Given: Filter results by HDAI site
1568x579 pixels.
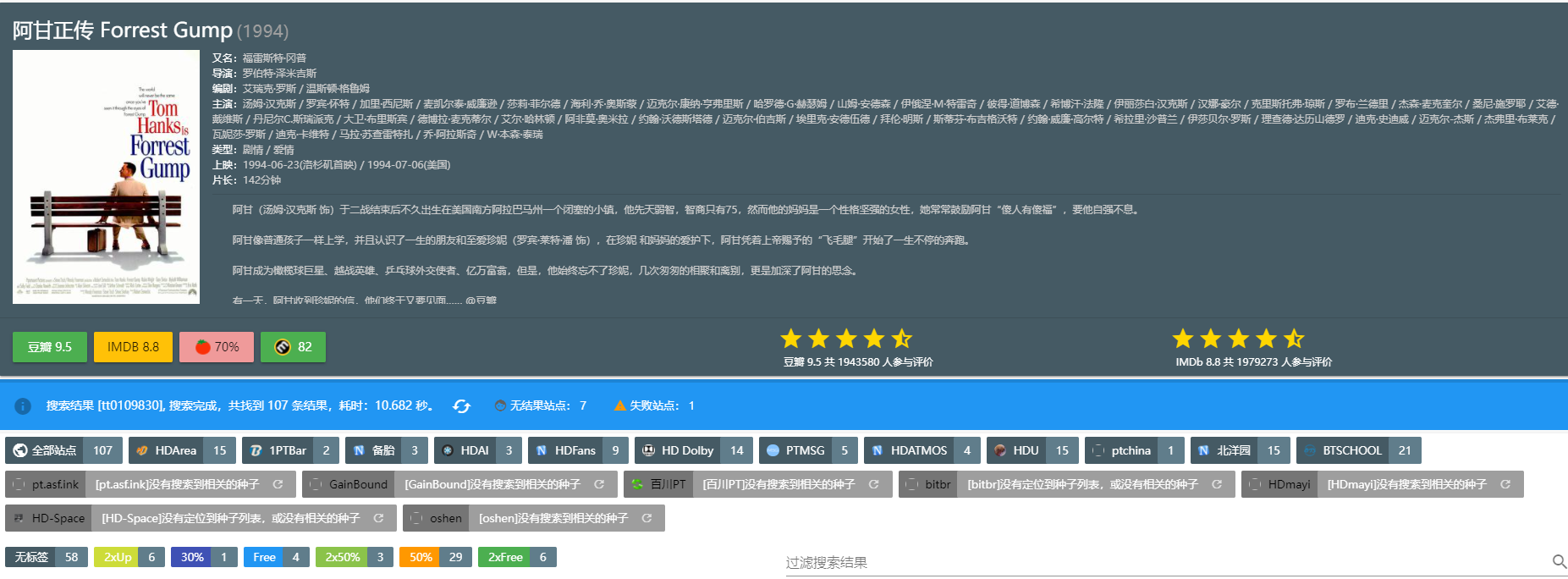Looking at the screenshot, I should 478,450.
